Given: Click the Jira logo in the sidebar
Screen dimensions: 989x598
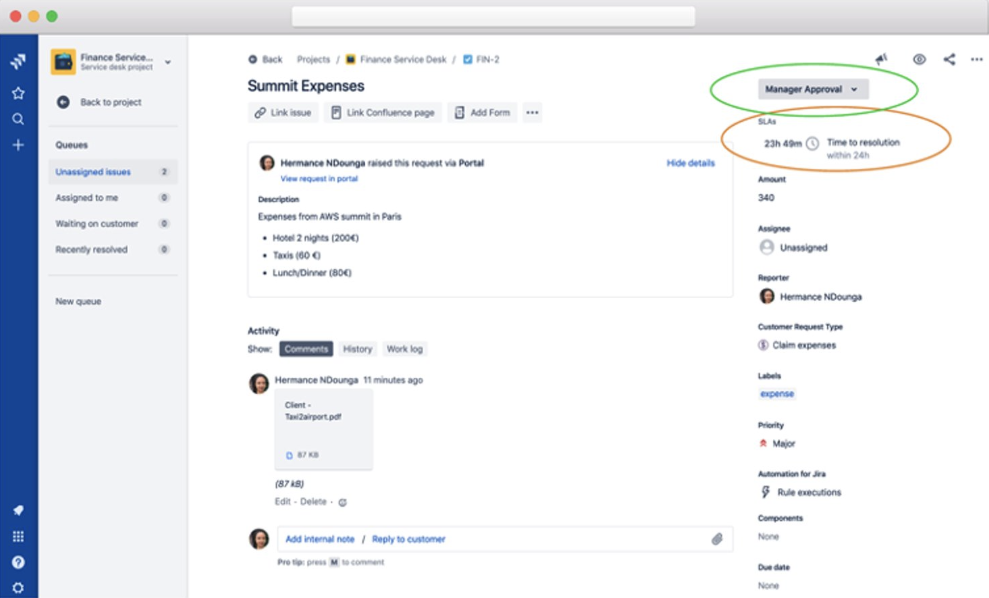Looking at the screenshot, I should click(x=18, y=62).
